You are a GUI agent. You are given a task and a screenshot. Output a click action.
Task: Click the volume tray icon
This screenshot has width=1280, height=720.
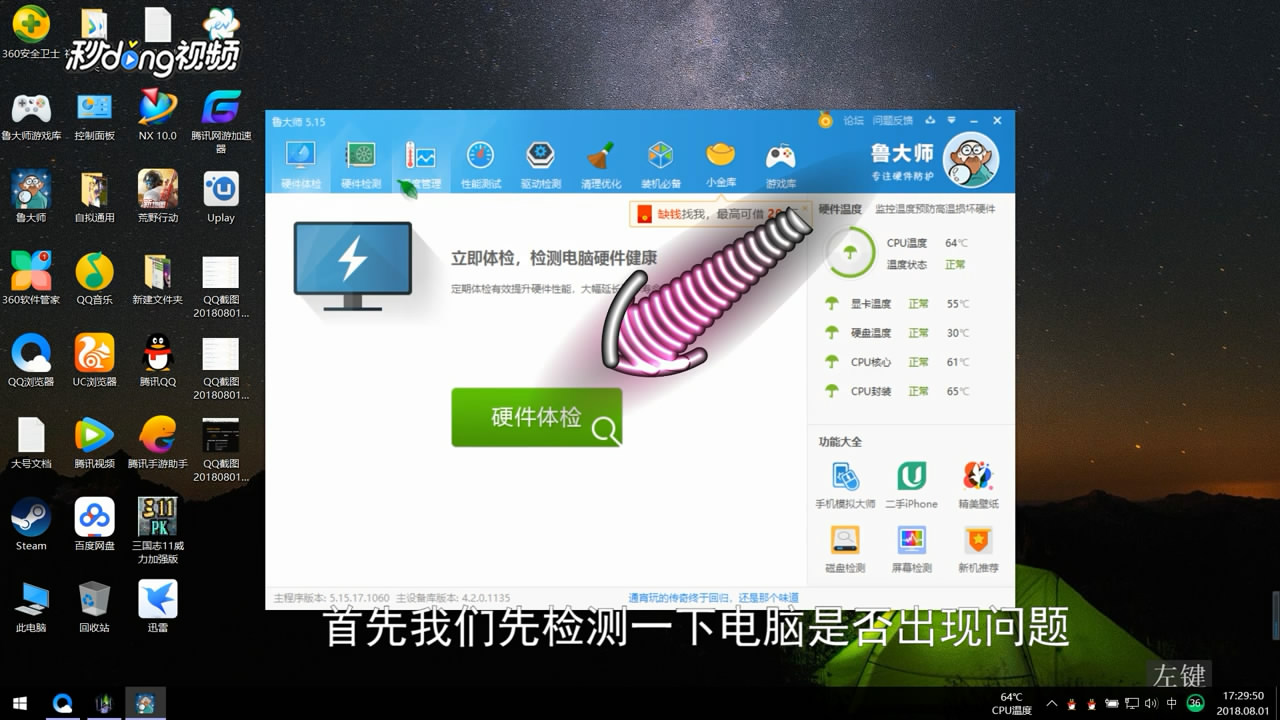point(1149,703)
